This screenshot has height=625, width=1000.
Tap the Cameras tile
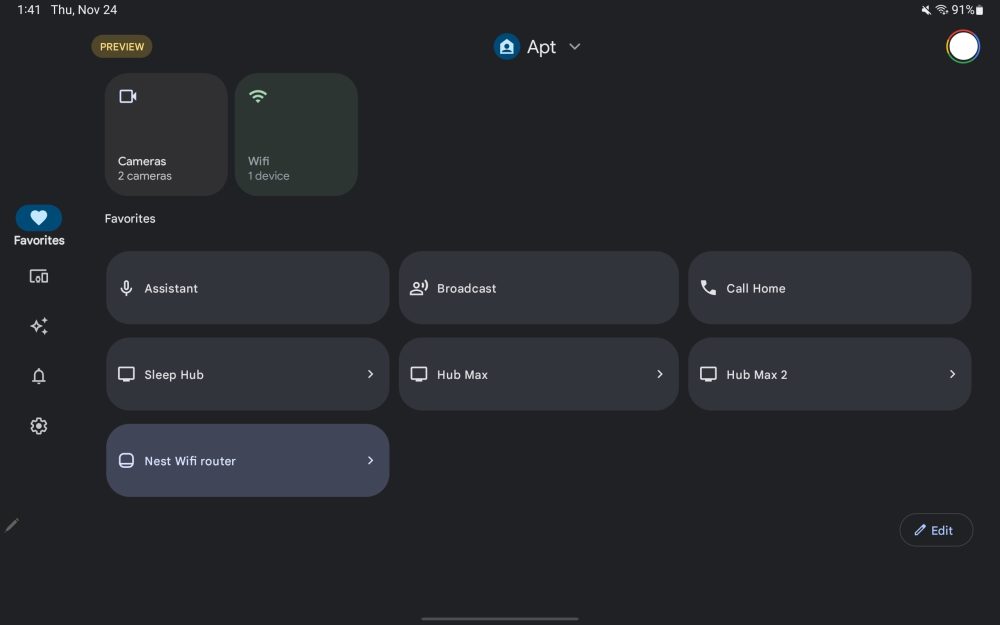click(x=166, y=134)
